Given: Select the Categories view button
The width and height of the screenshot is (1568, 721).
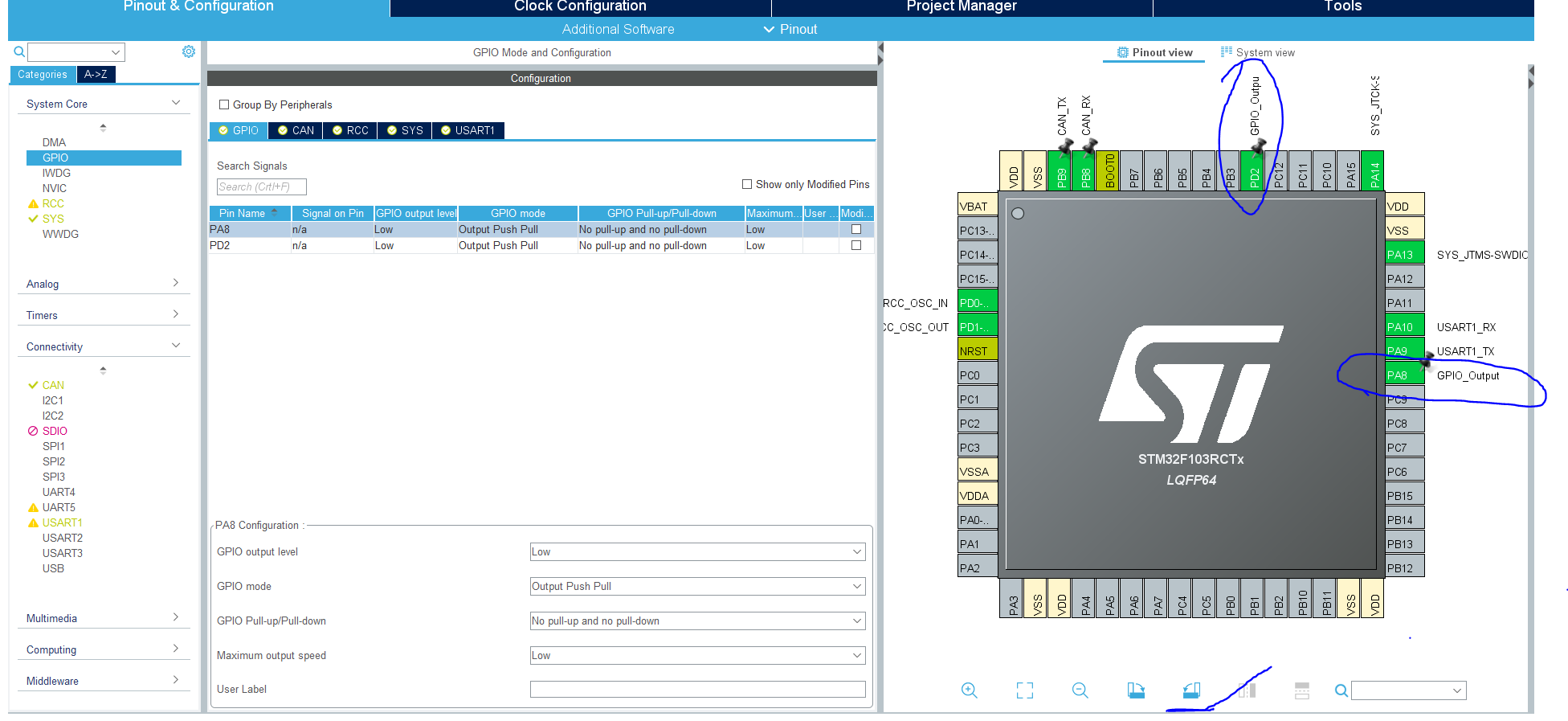Looking at the screenshot, I should [43, 74].
